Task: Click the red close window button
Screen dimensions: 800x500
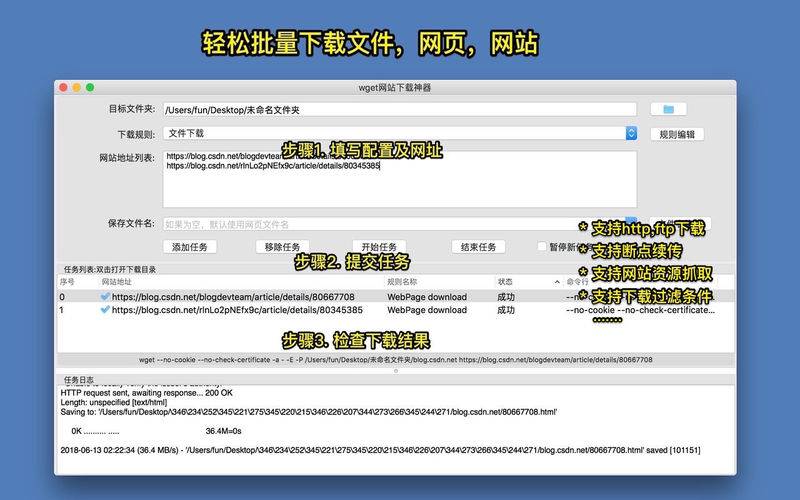Action: click(63, 87)
